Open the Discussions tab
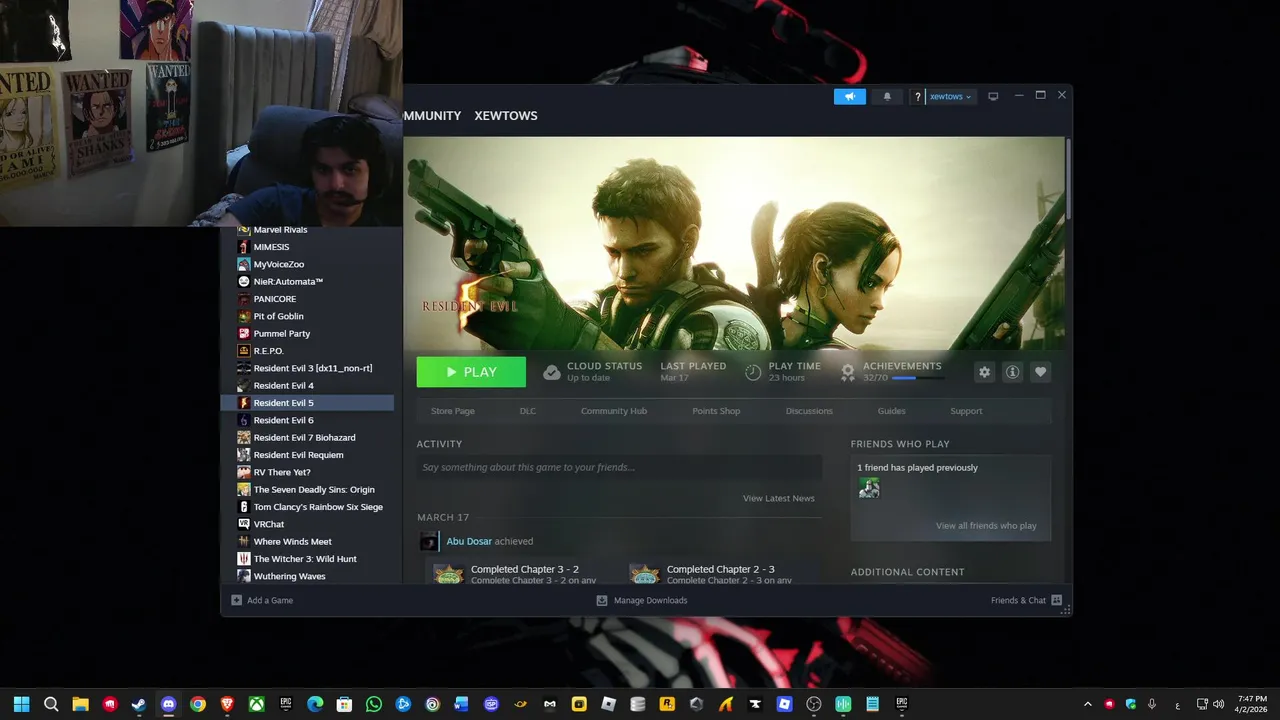 pyautogui.click(x=809, y=411)
